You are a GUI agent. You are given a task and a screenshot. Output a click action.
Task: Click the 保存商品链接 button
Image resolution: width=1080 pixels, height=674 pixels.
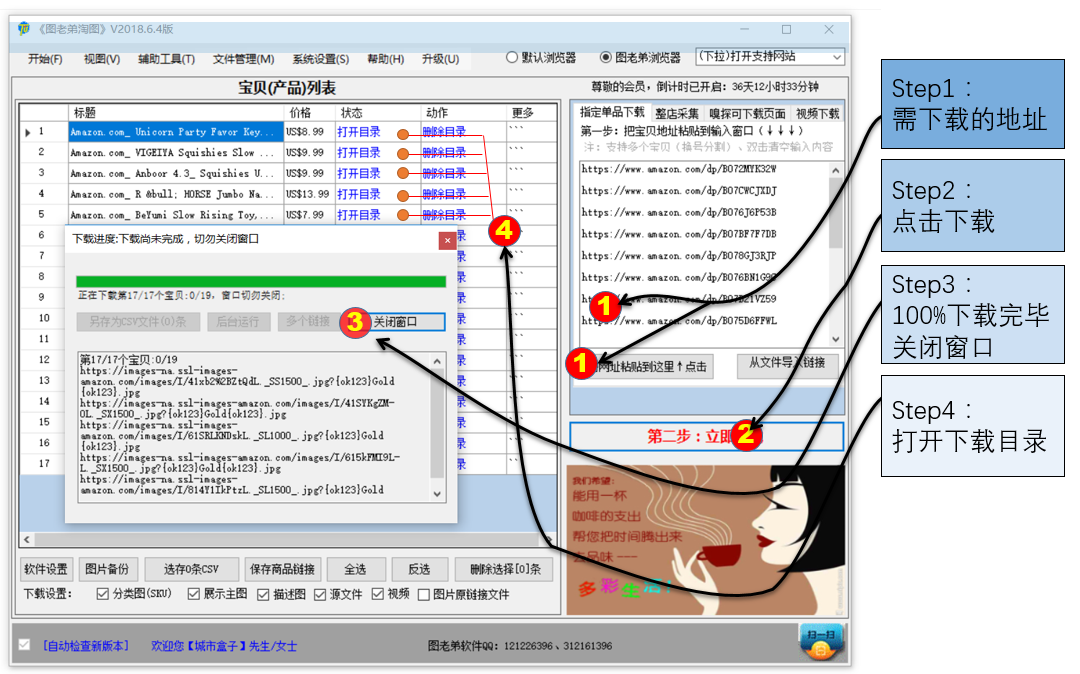tap(282, 569)
